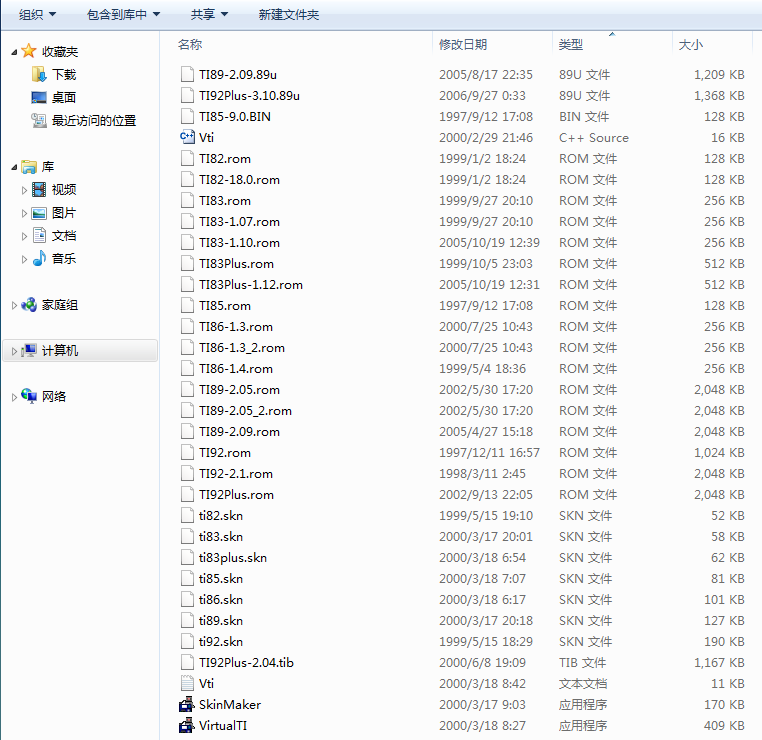Click the Homegroup icon in navigation pane
This screenshot has width=762, height=740.
[x=29, y=305]
